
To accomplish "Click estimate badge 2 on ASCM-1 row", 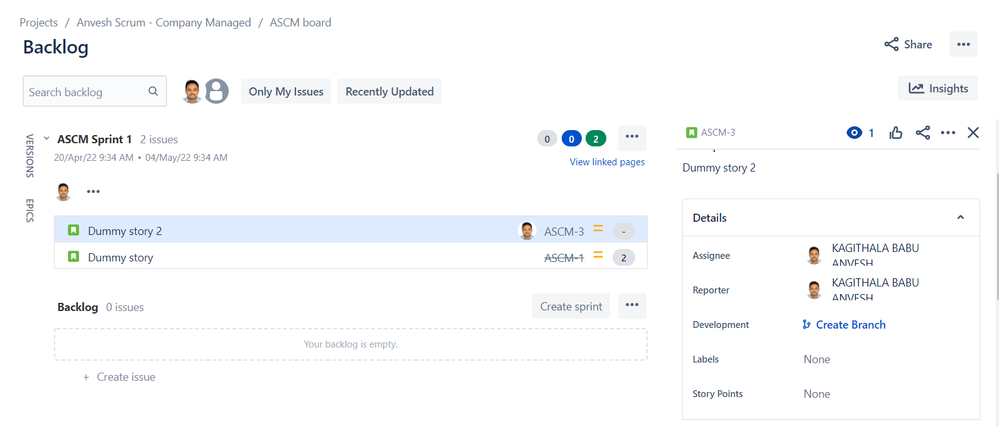I will (x=624, y=257).
